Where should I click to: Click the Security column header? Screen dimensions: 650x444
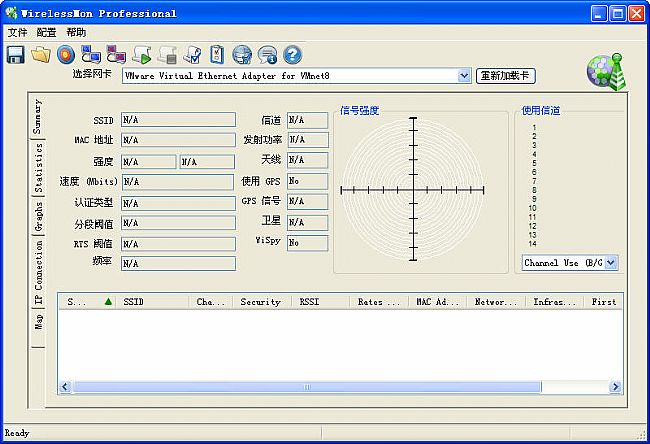click(261, 302)
